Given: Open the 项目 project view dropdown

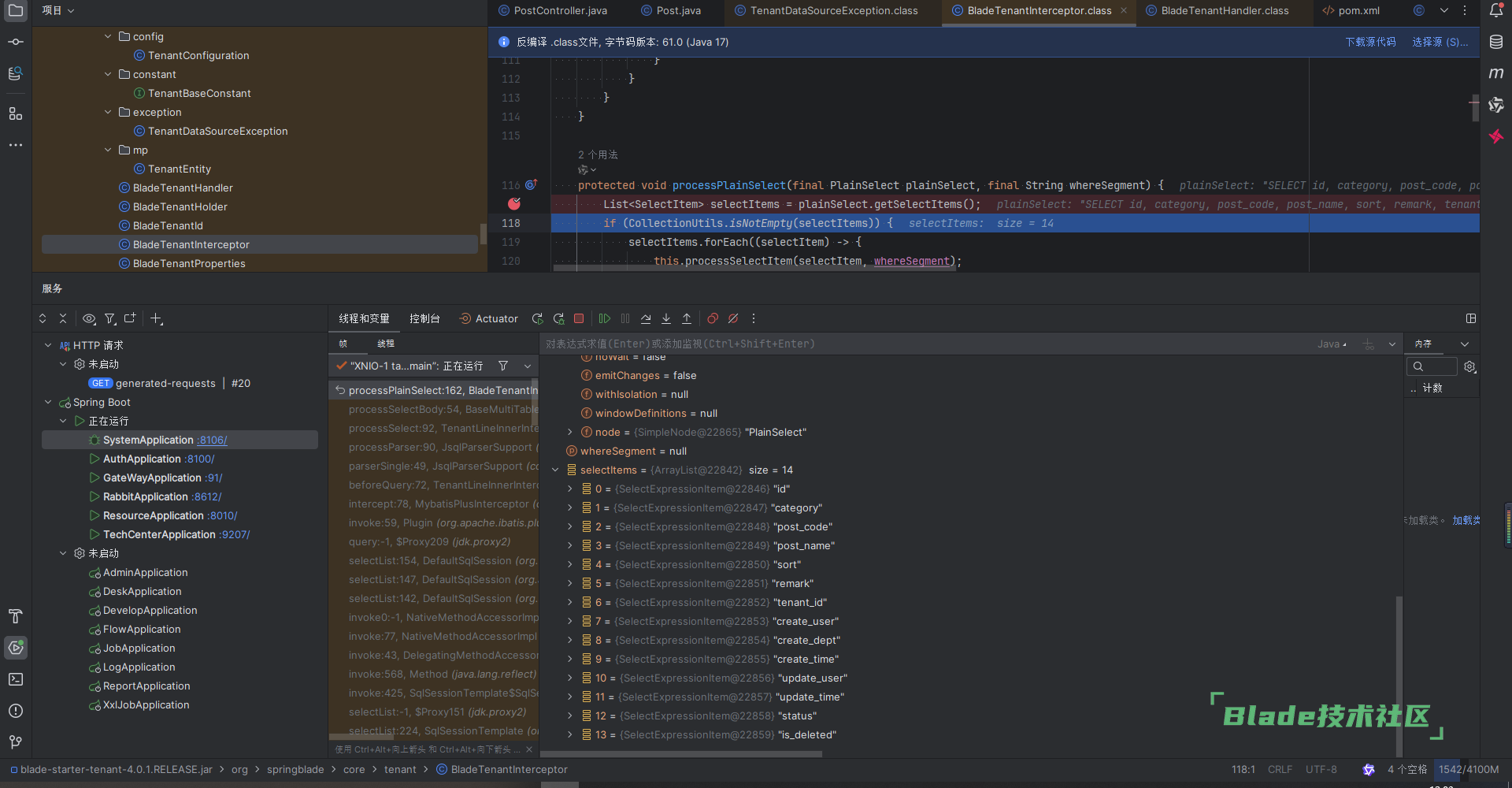Looking at the screenshot, I should [58, 10].
